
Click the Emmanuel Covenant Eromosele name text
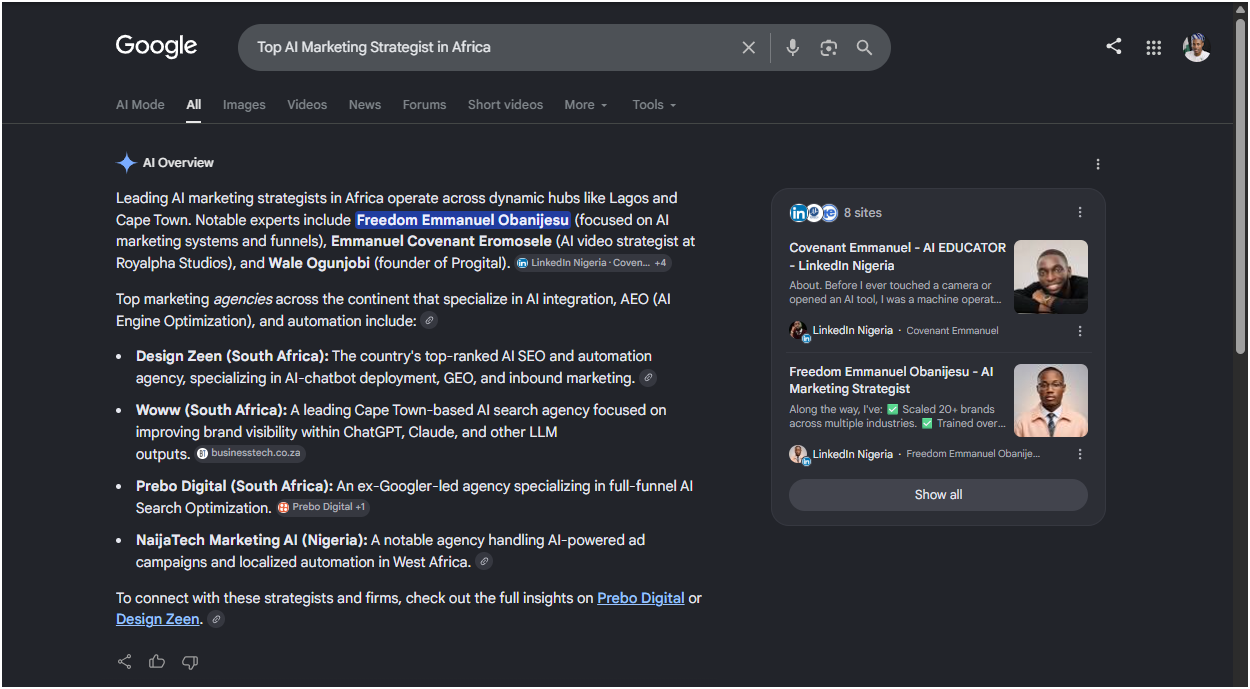point(441,241)
